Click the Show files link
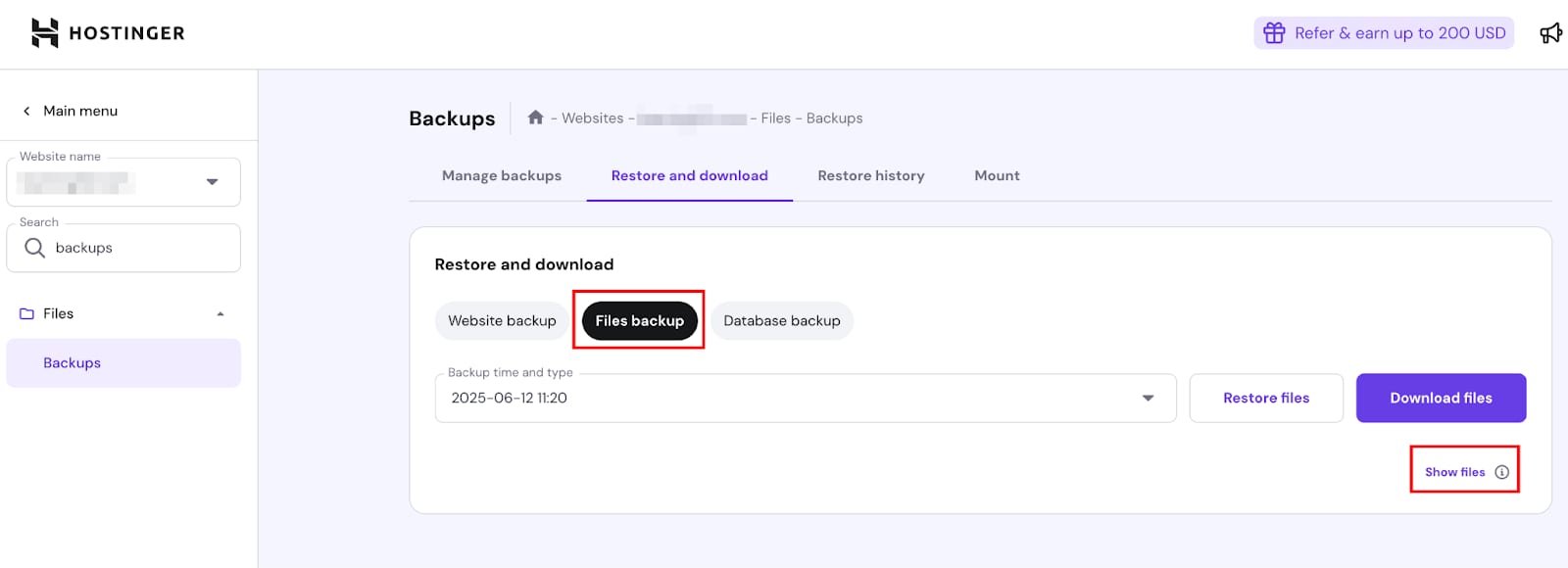The height and width of the screenshot is (568, 1568). point(1454,472)
